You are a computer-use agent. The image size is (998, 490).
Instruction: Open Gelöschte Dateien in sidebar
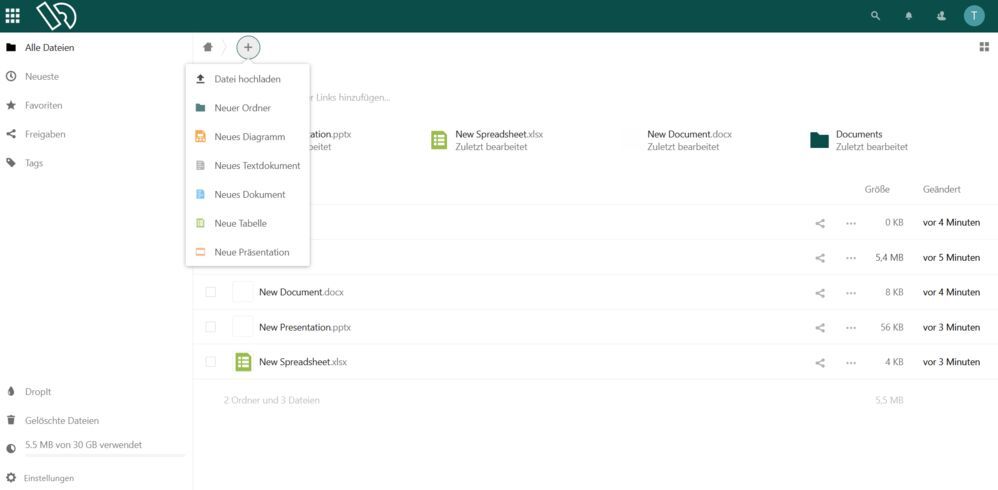click(x=61, y=420)
